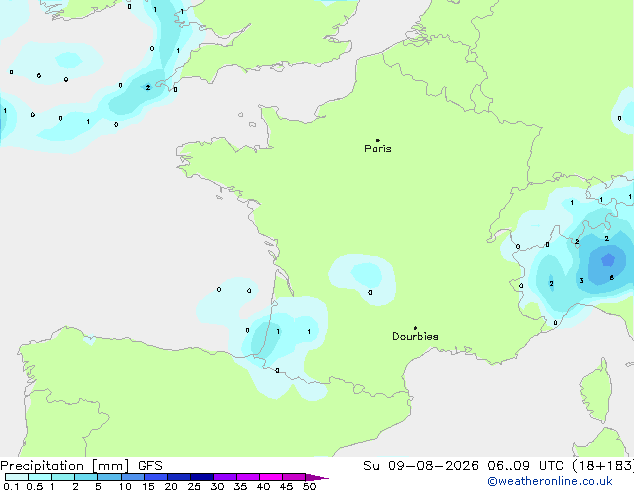Click the 45 to 50 legend swatch
Viewport: 634px width, 490px height.
coord(294,477)
